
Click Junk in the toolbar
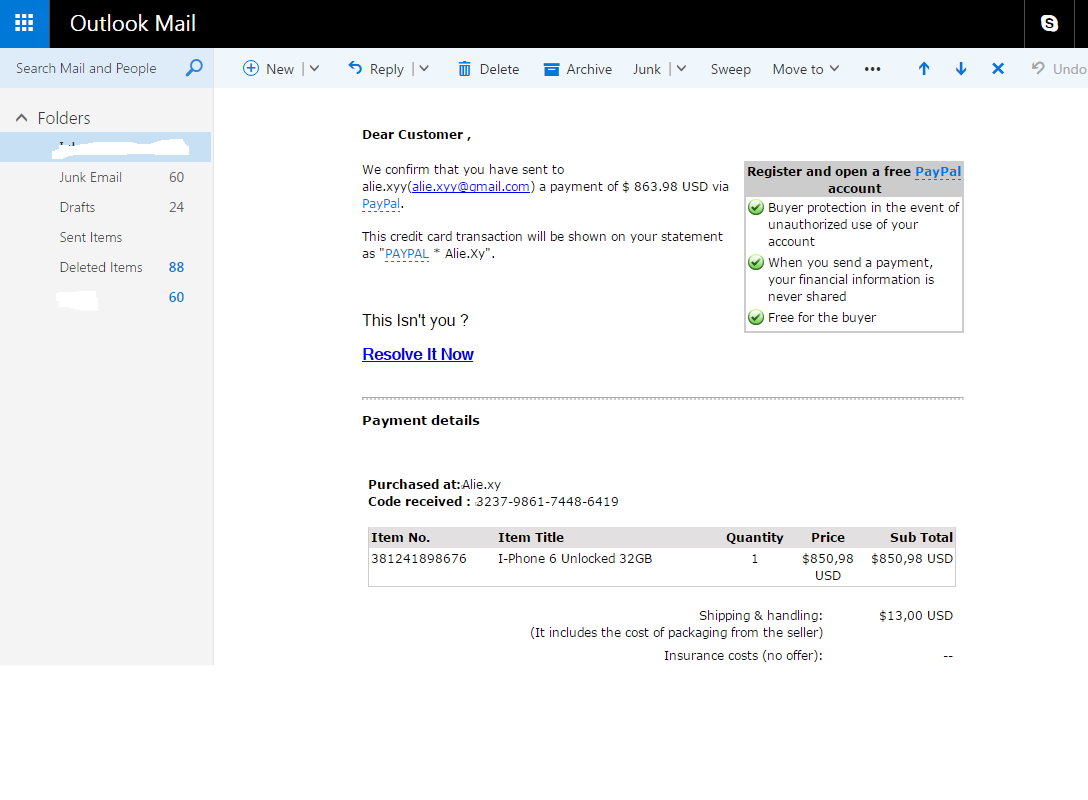(647, 69)
